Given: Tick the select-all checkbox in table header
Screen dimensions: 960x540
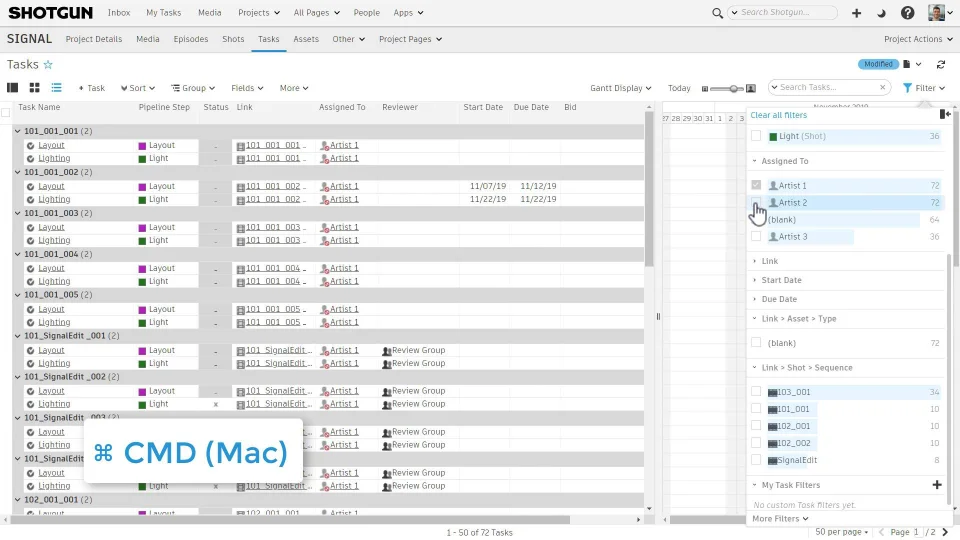Looking at the screenshot, I should [6, 113].
